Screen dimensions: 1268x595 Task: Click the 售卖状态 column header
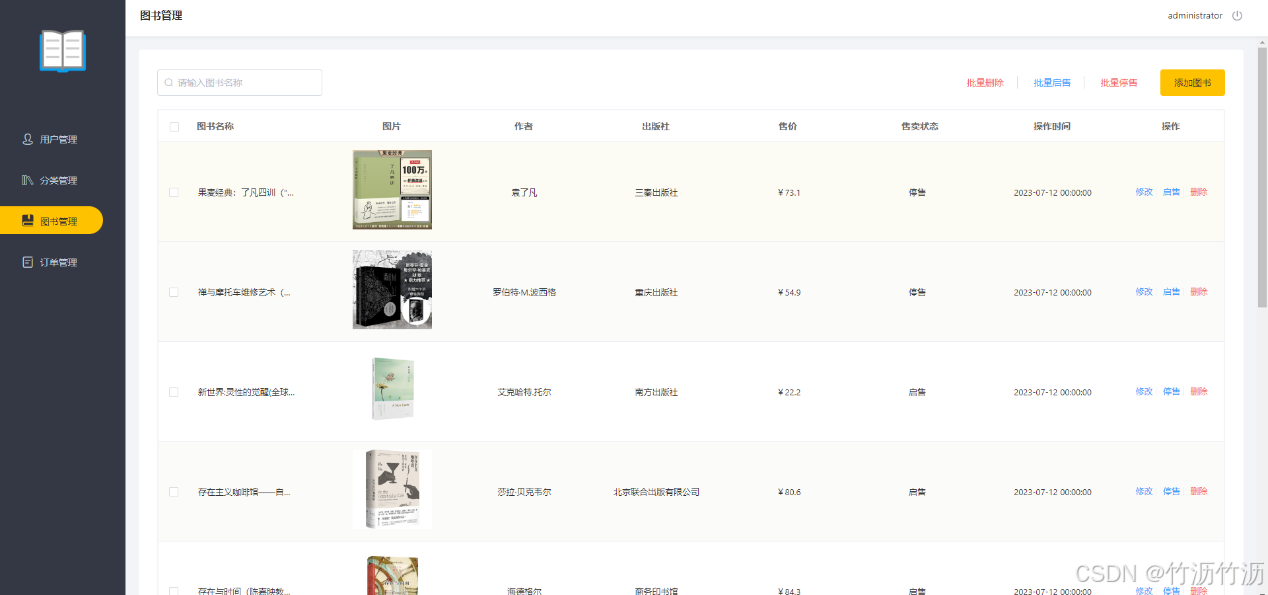(x=920, y=127)
